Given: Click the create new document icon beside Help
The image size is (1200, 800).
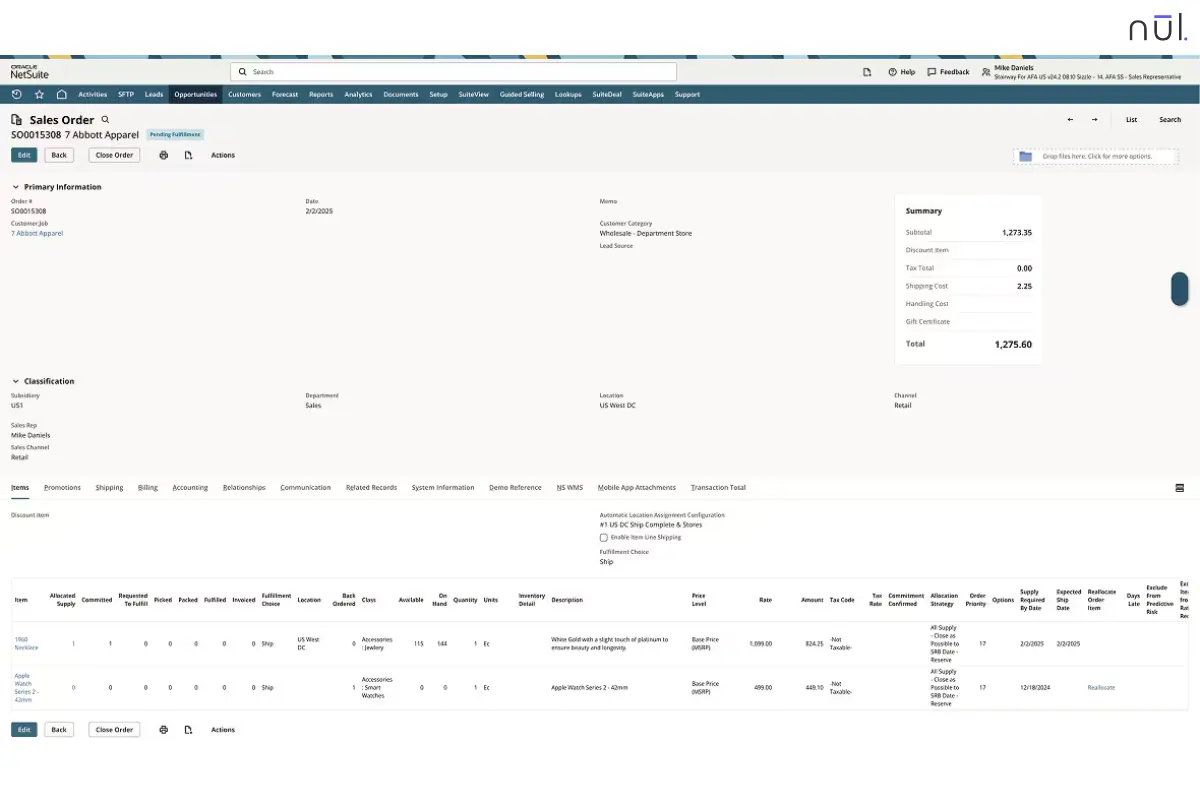Looking at the screenshot, I should pyautogui.click(x=867, y=72).
